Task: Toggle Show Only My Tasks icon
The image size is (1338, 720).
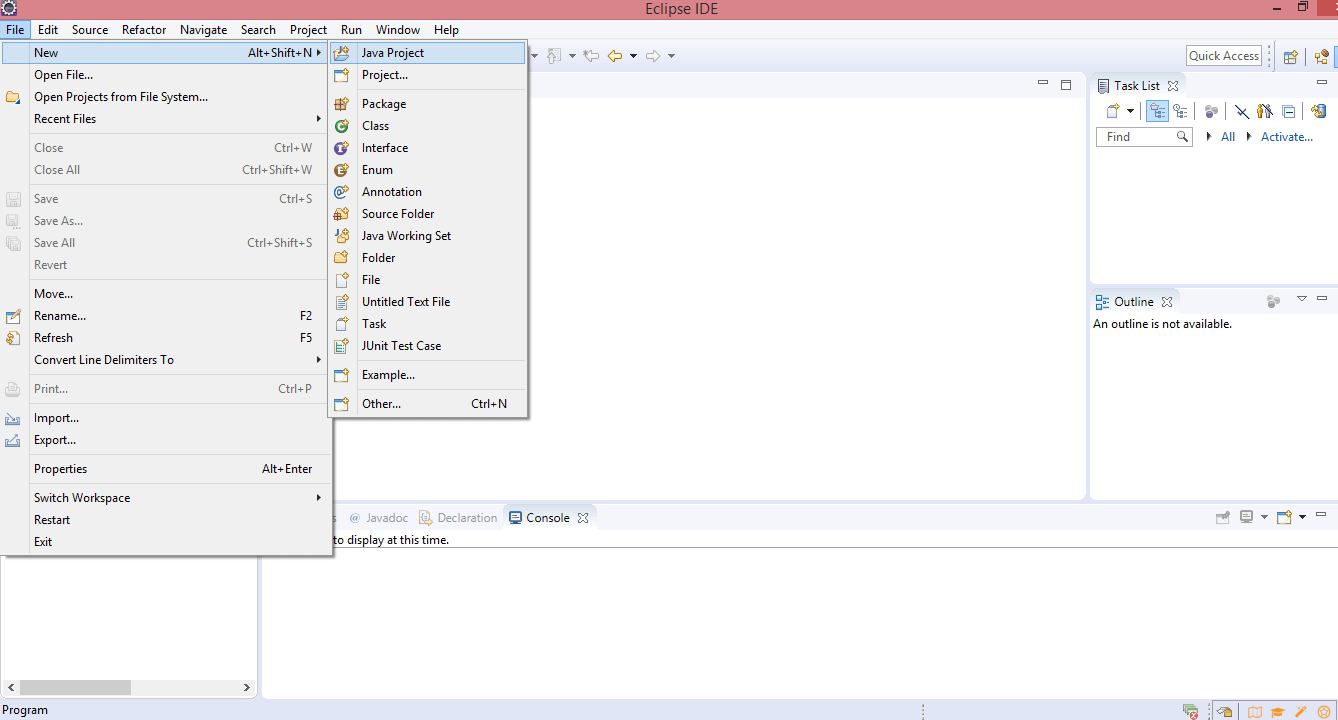Action: pos(1265,111)
